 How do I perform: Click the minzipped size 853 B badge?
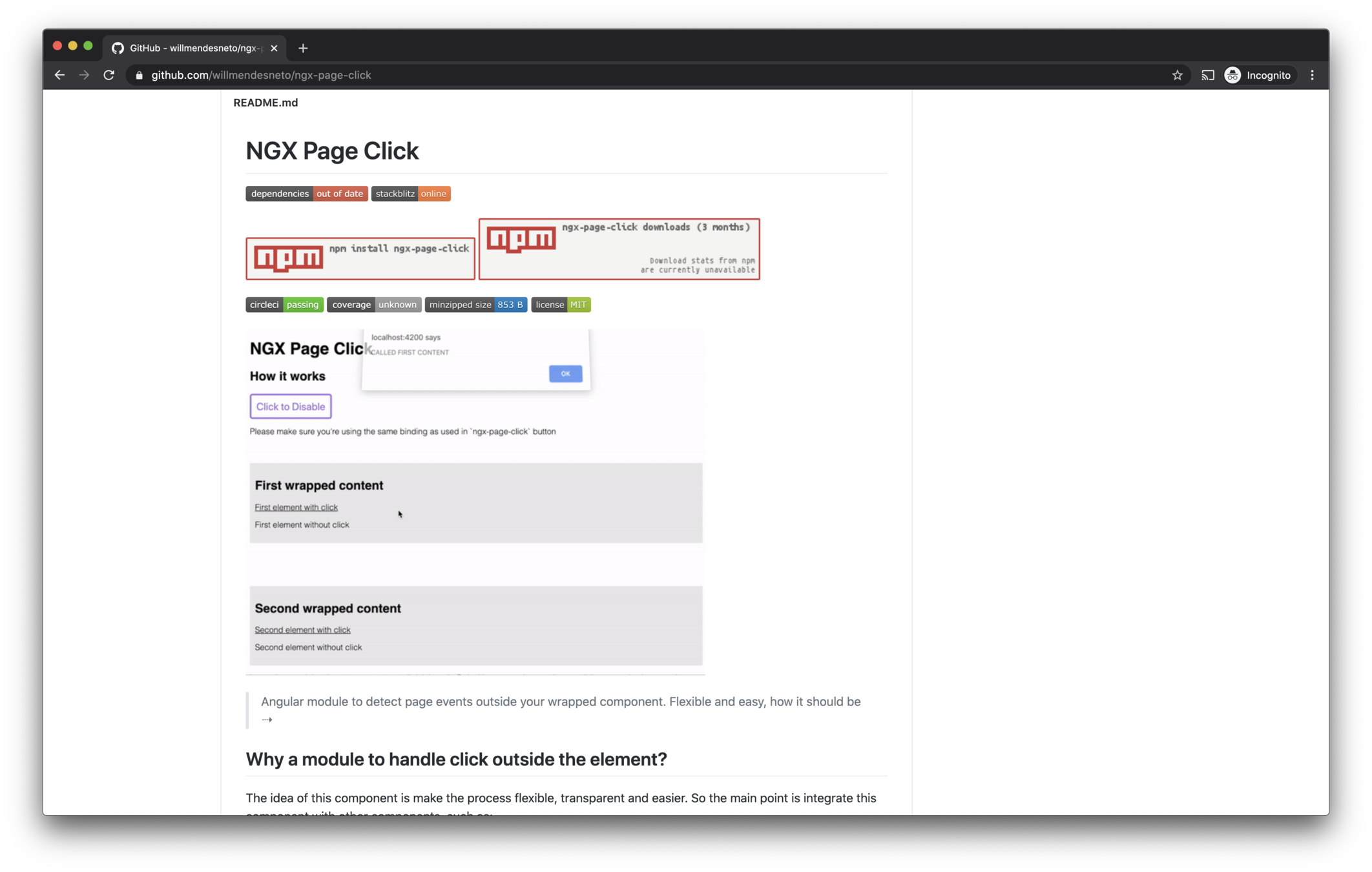pyautogui.click(x=475, y=305)
